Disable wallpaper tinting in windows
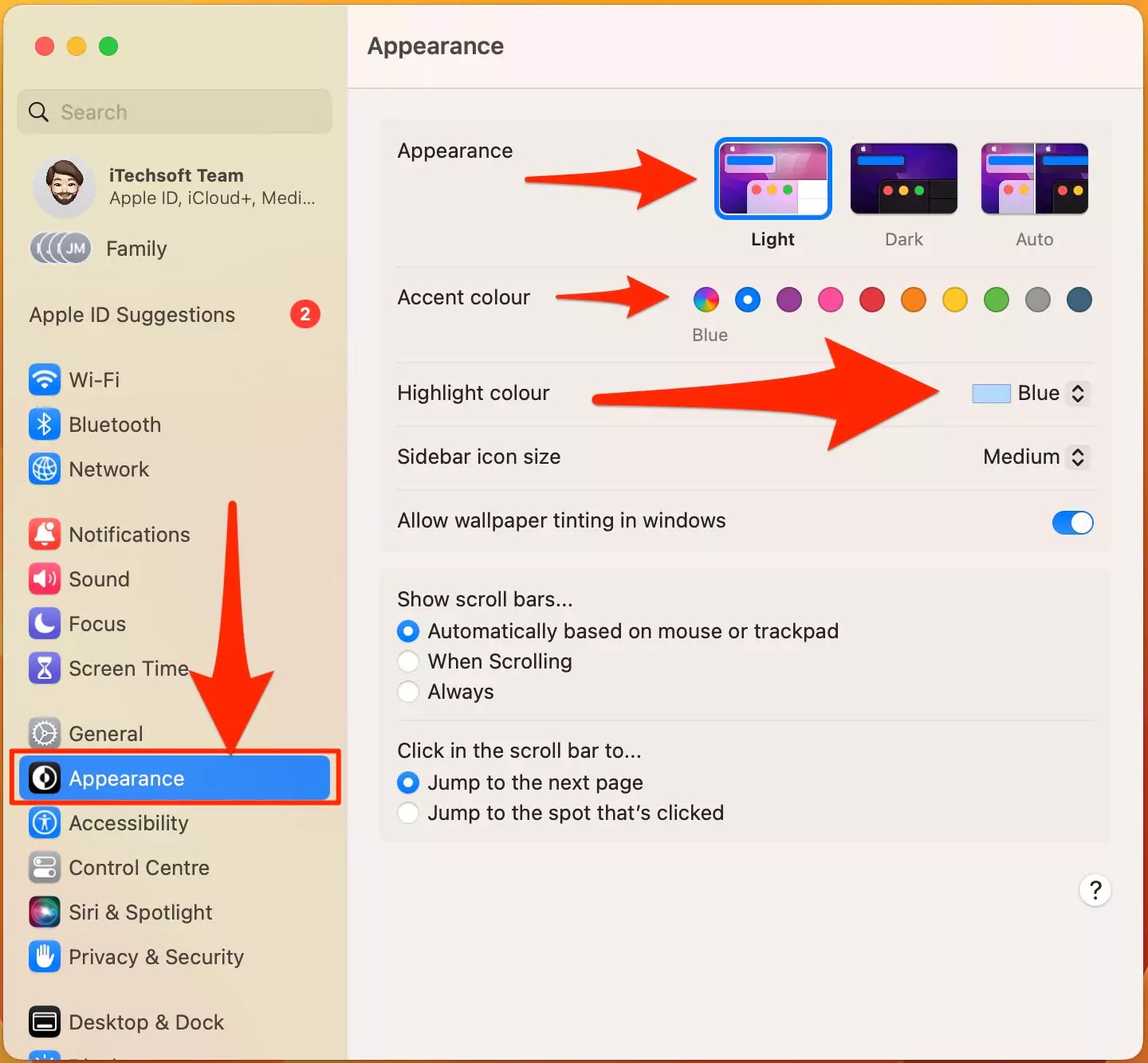This screenshot has height=1063, width=1148. [1071, 523]
